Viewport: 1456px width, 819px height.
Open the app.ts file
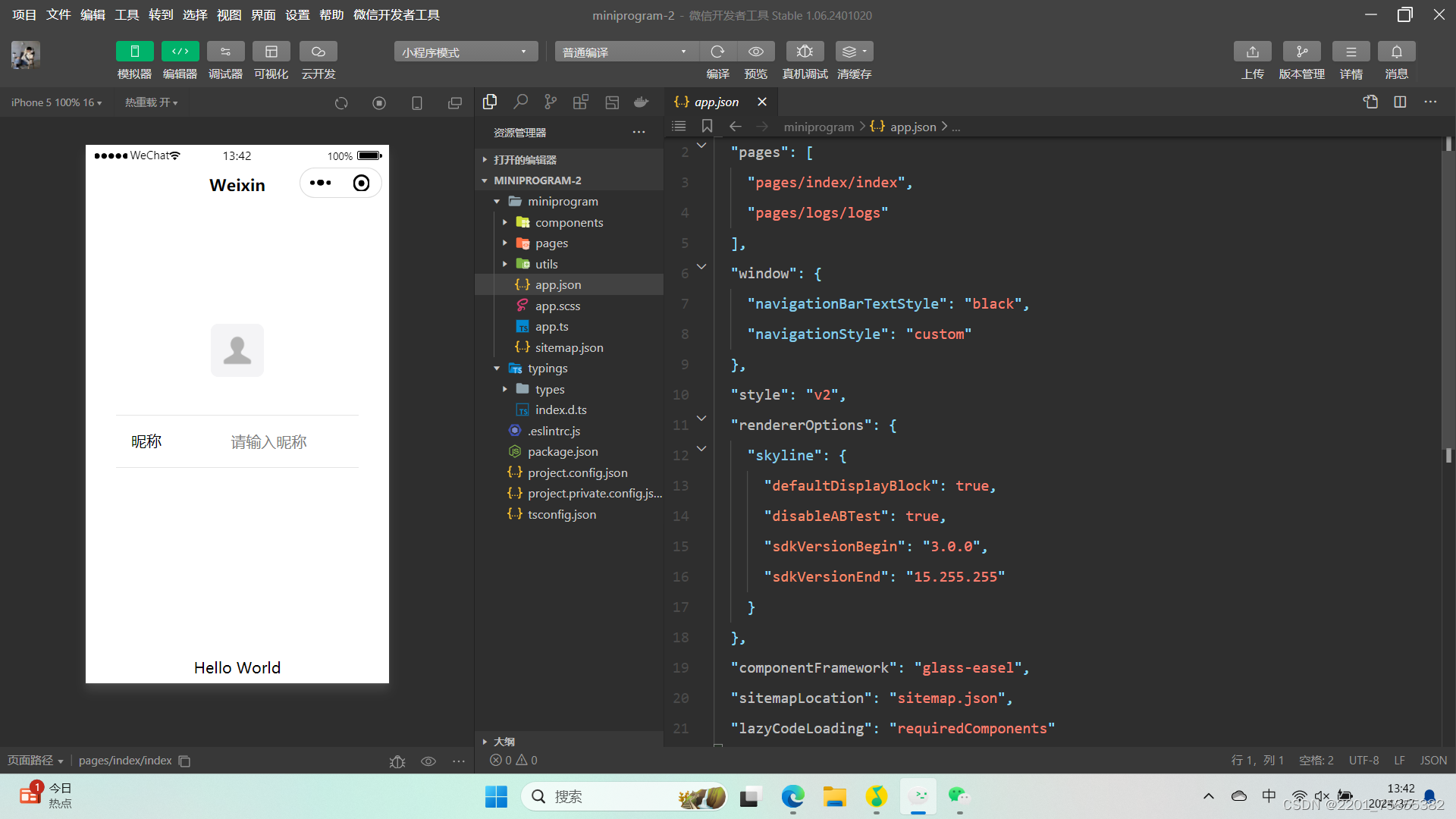tap(551, 326)
